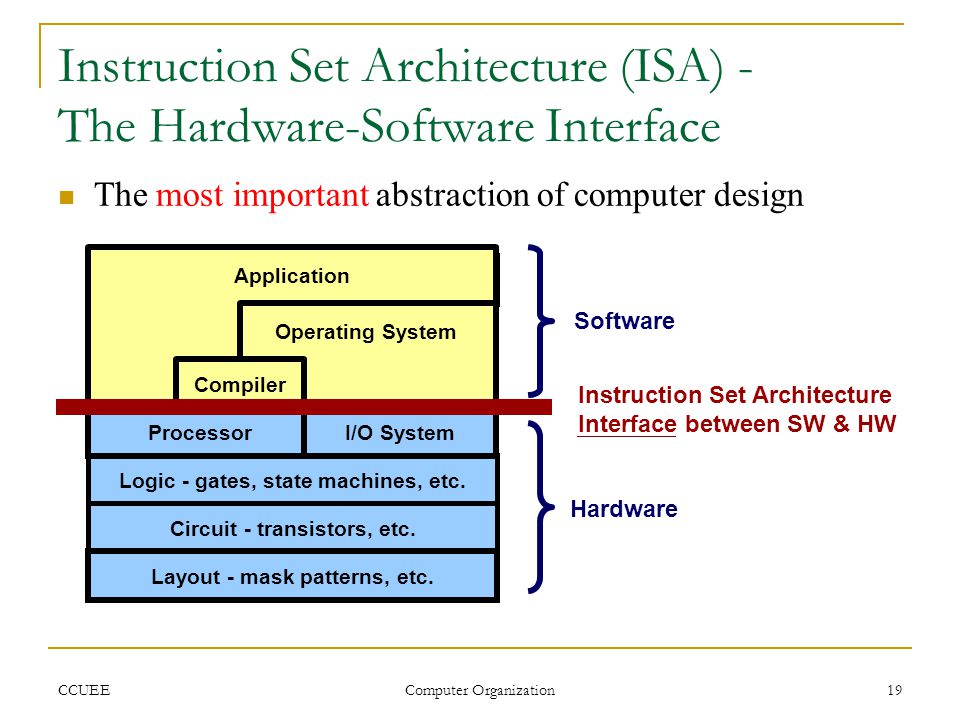This screenshot has width=960, height=720.
Task: Click the slide number "19"
Action: pos(894,690)
